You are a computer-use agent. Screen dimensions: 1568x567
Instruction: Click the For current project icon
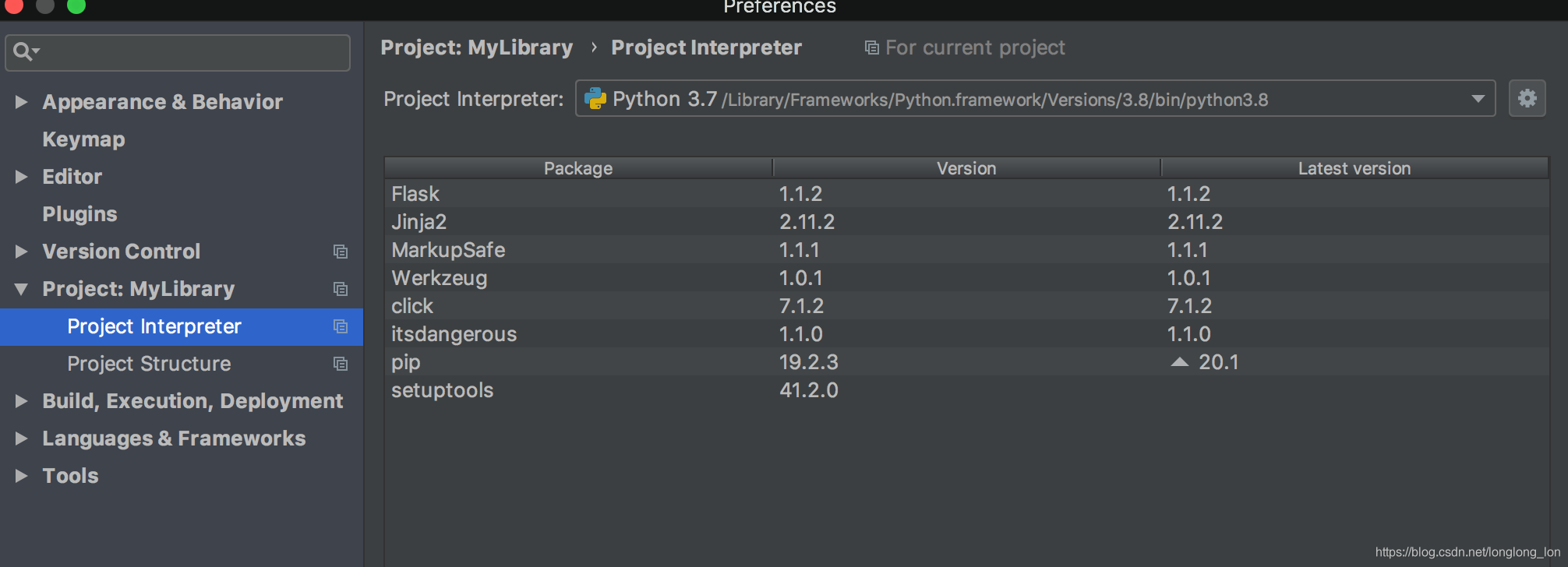(x=872, y=48)
